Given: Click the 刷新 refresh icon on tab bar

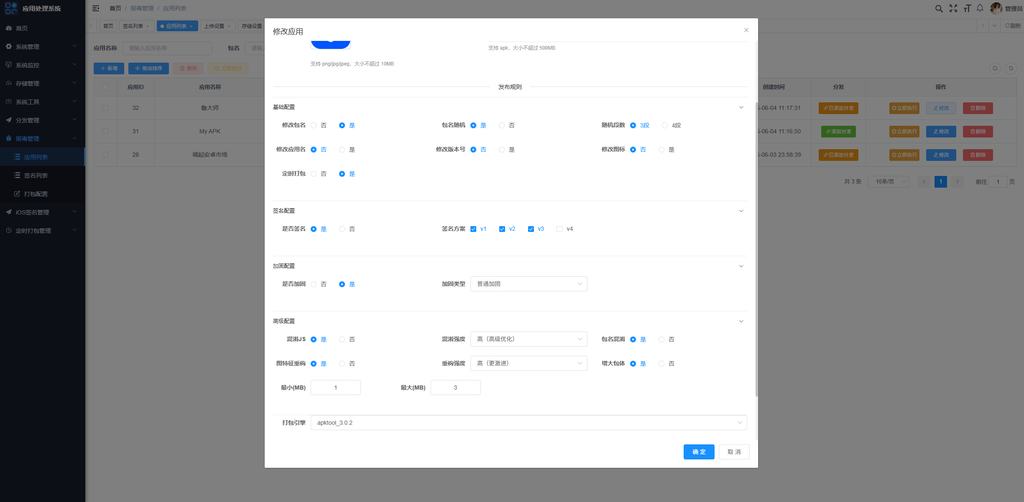Looking at the screenshot, I should pos(1006,26).
